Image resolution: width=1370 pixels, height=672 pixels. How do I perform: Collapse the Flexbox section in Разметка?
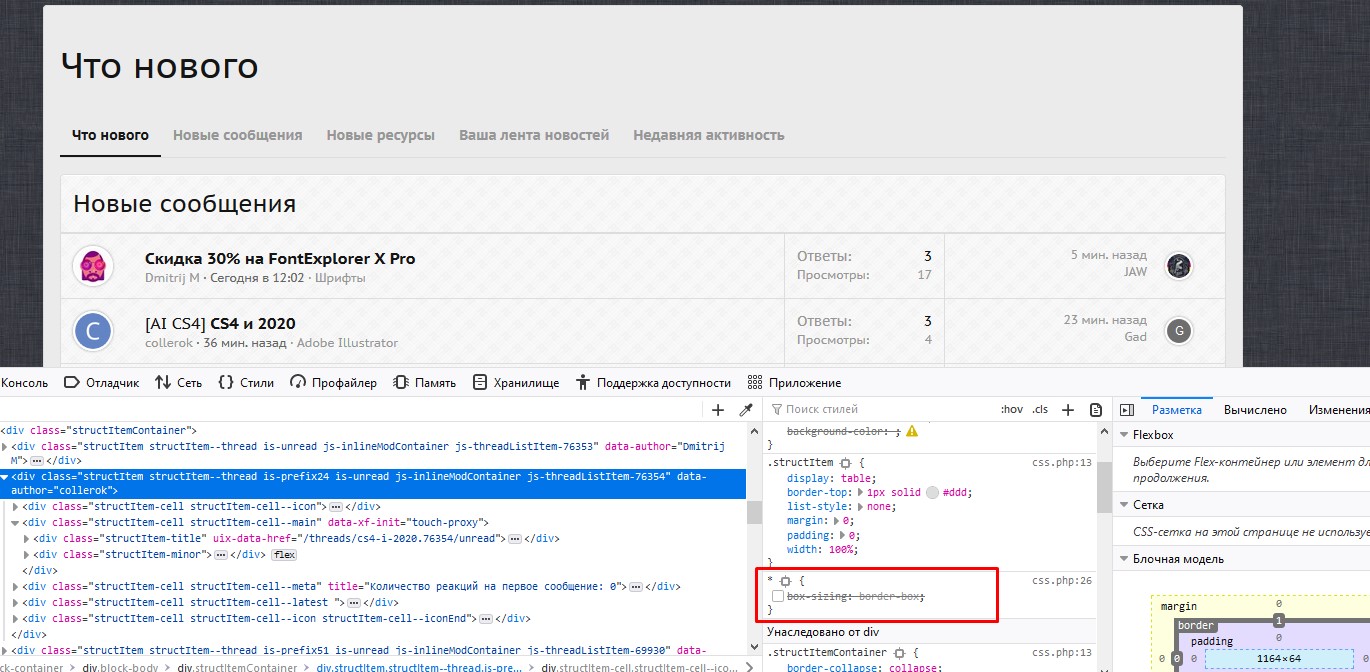(x=1125, y=434)
